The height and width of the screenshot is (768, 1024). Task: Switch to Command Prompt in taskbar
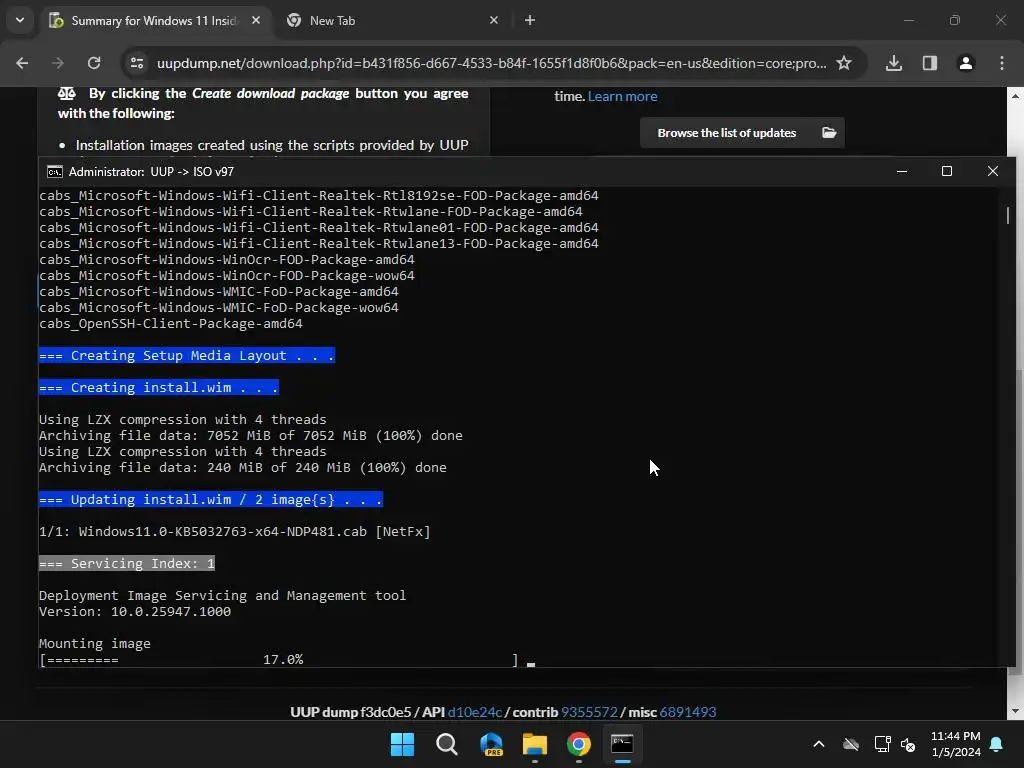622,744
